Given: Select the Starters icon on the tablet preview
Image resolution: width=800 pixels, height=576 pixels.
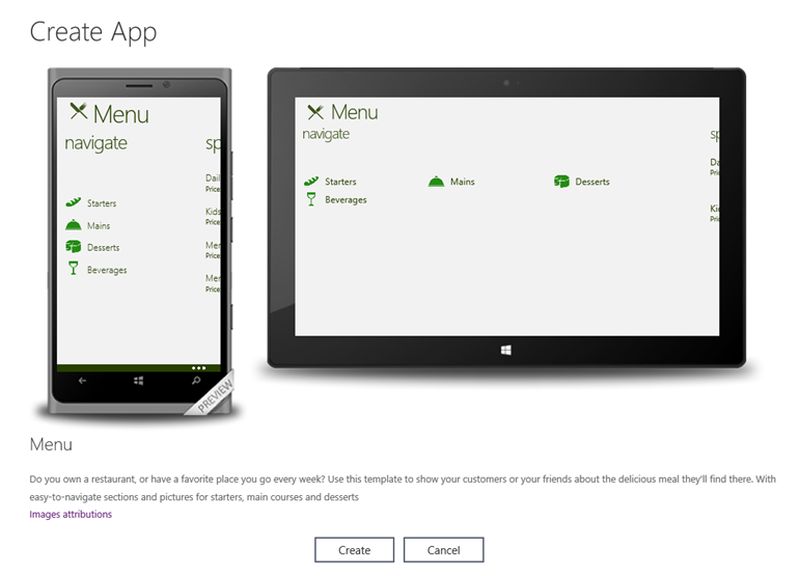Looking at the screenshot, I should pos(311,181).
